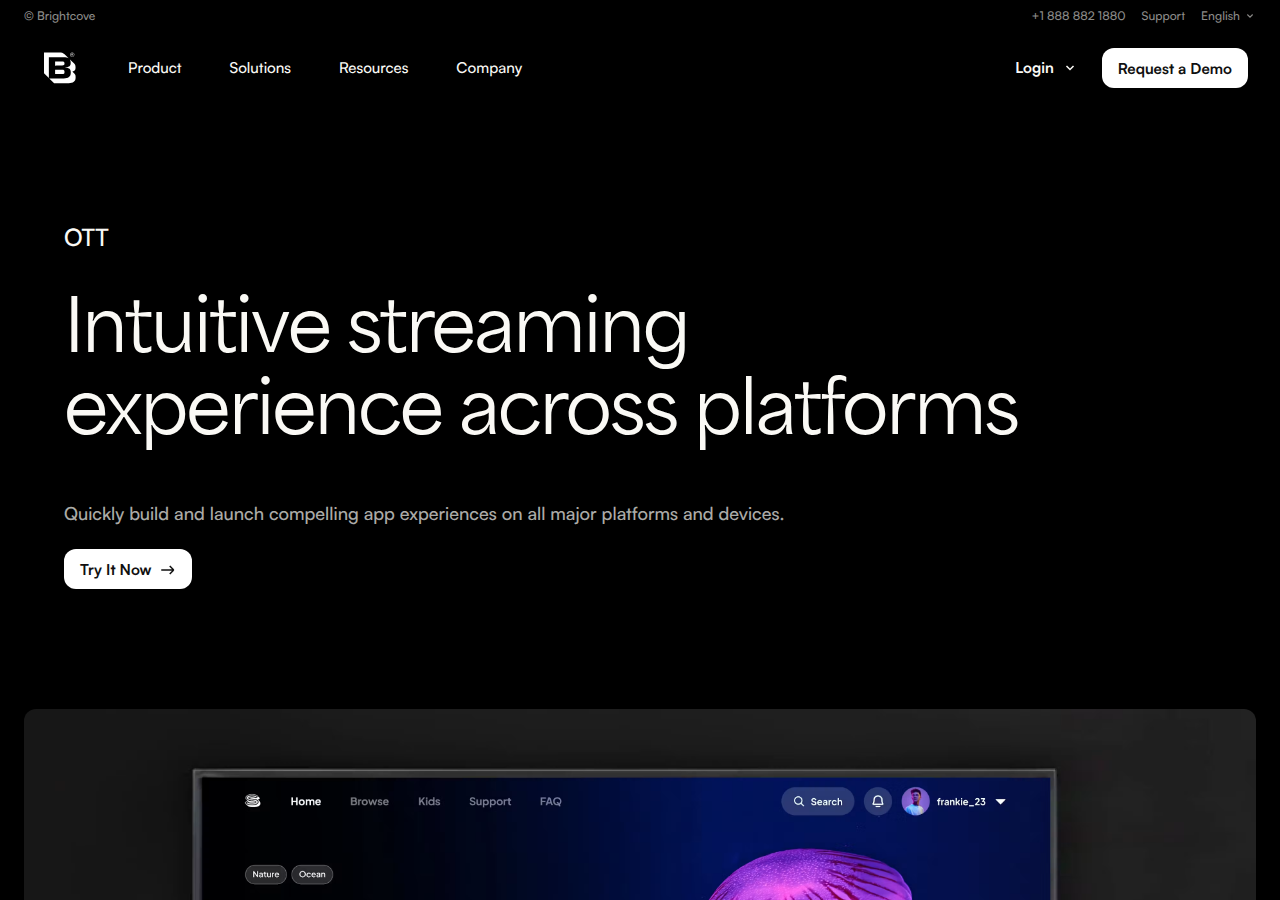Open the Resources menu
This screenshot has height=900, width=1280.
point(373,68)
